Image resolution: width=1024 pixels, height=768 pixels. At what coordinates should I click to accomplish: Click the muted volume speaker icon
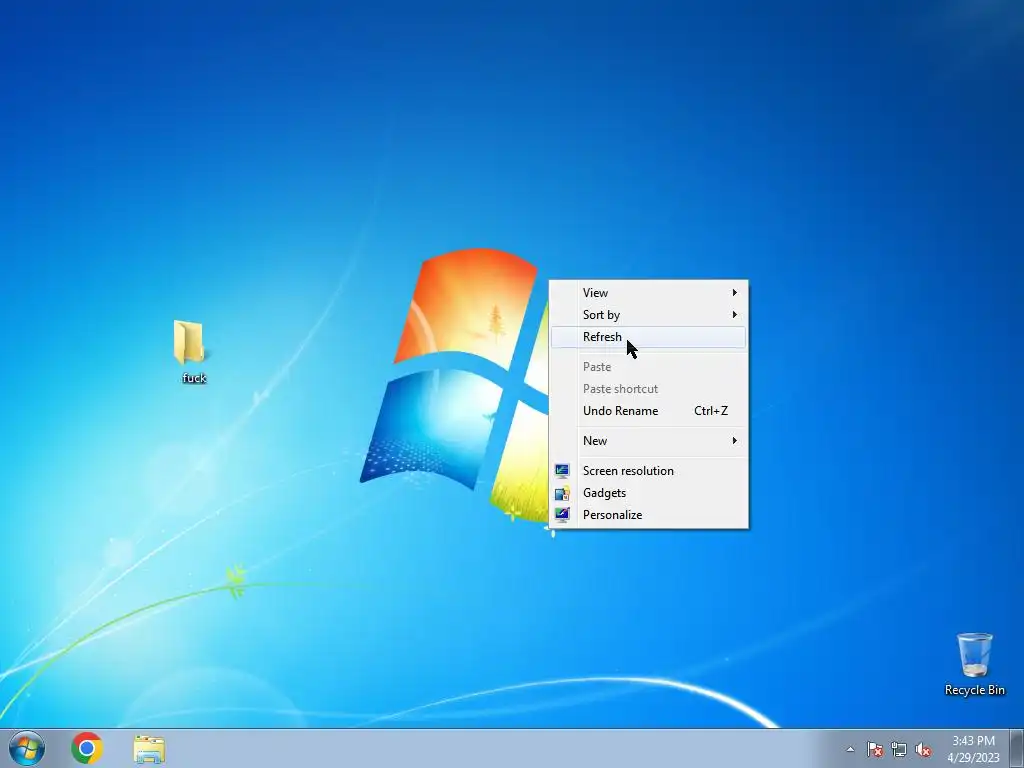tap(923, 749)
